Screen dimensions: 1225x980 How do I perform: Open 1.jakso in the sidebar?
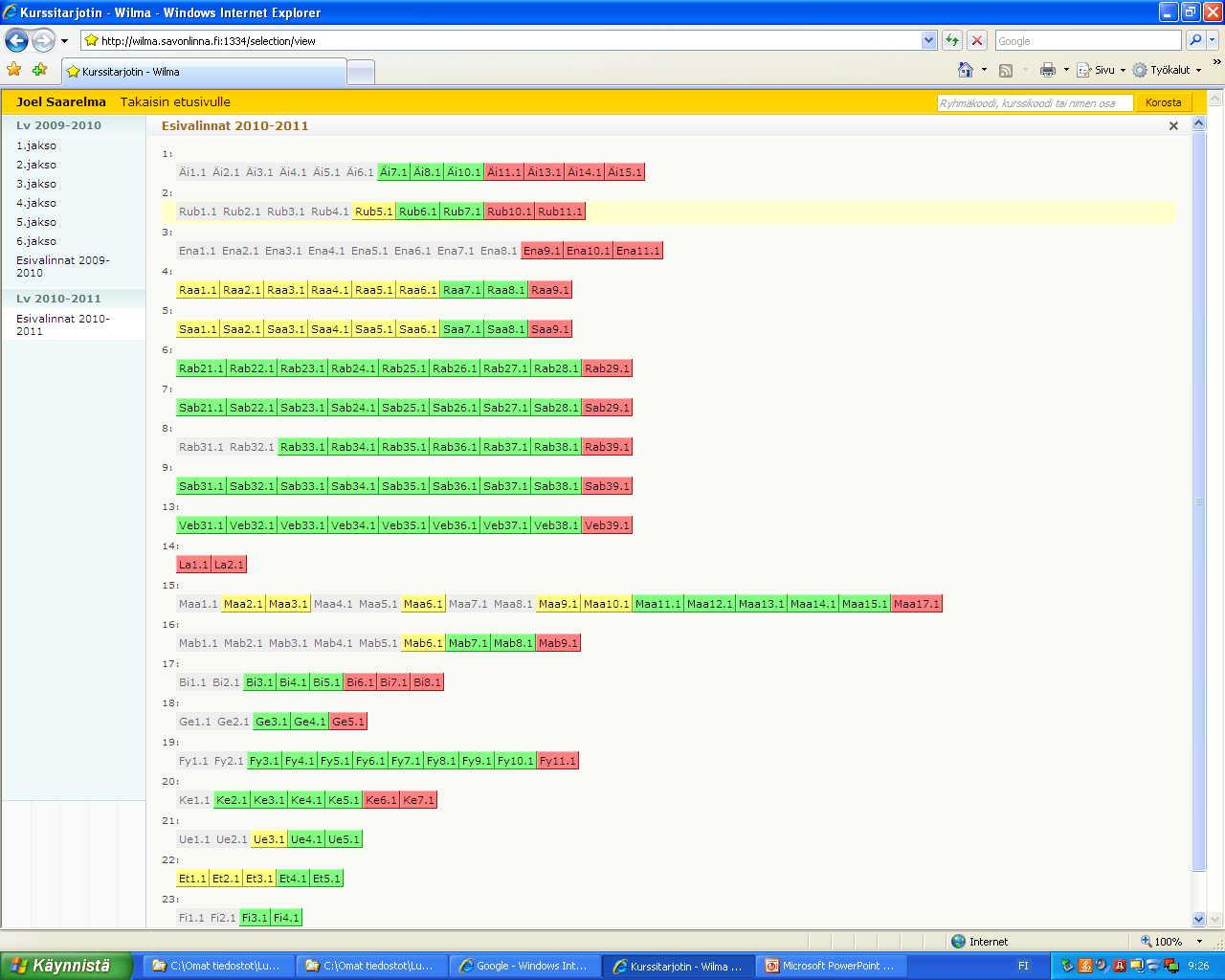[36, 145]
